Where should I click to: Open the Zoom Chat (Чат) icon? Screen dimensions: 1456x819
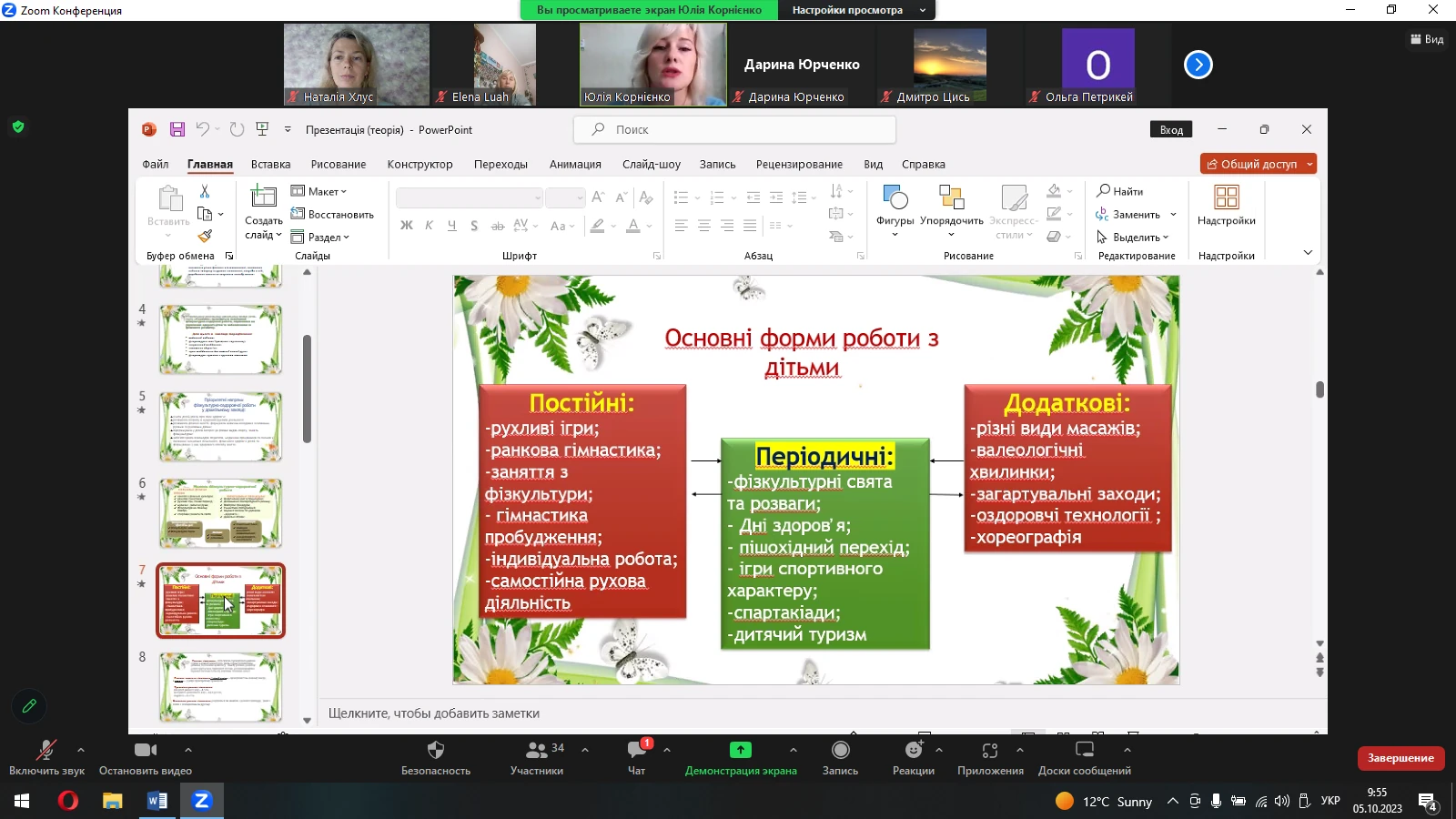[636, 750]
